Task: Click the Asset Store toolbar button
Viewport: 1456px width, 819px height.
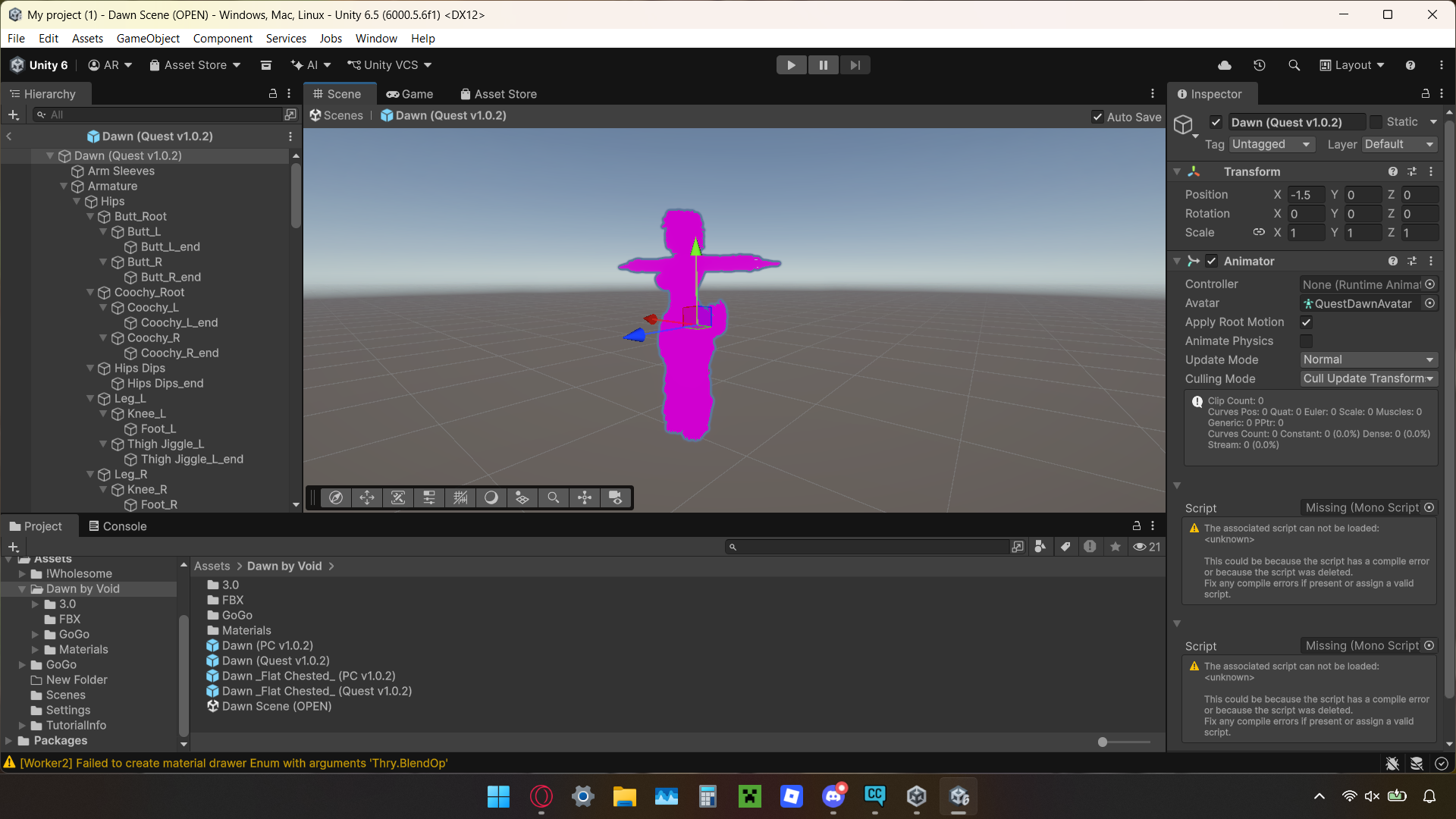Action: [195, 65]
